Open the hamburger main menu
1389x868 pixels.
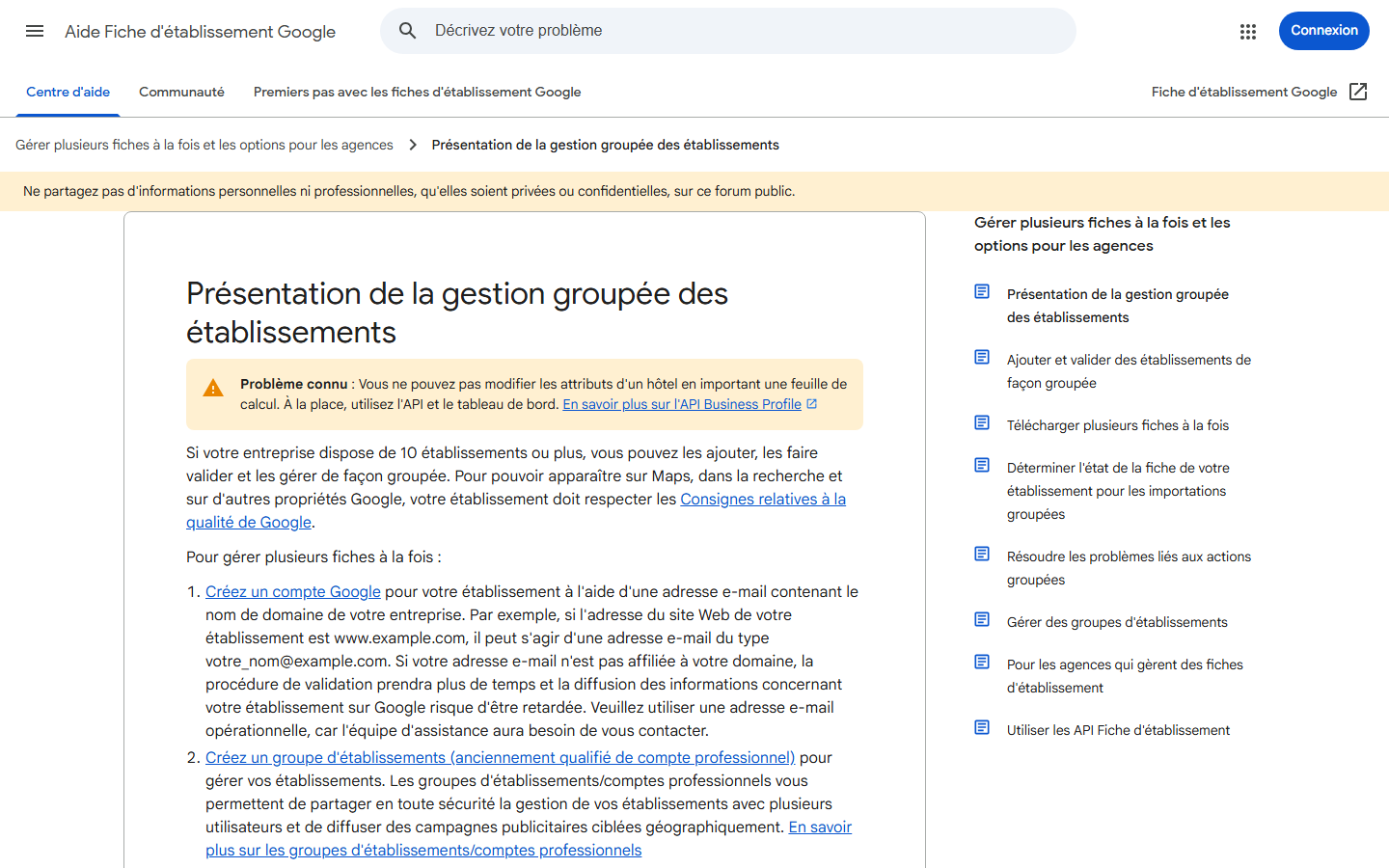pyautogui.click(x=35, y=31)
